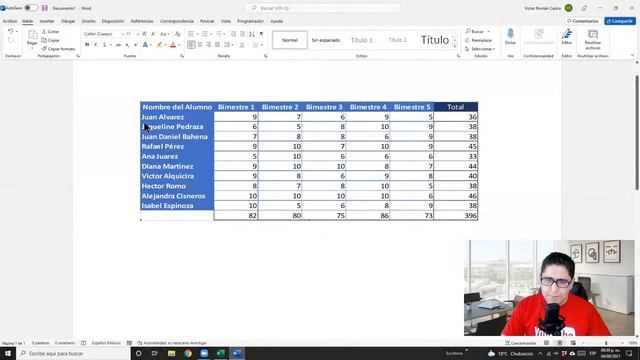Image resolution: width=640 pixels, height=360 pixels.
Task: Click the Windows taskbar search field
Action: 73,353
